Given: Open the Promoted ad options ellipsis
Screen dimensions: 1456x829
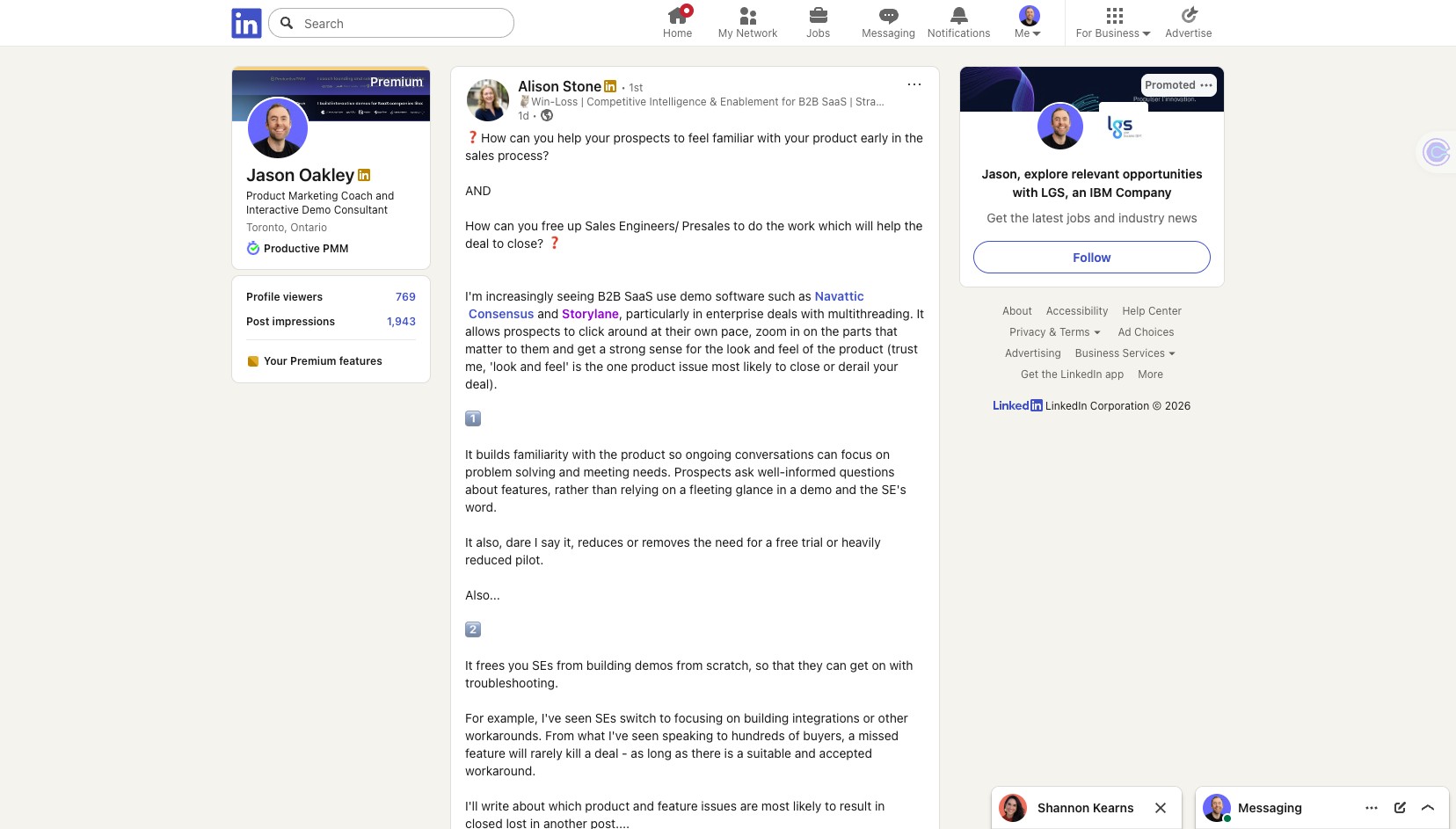Looking at the screenshot, I should (x=1206, y=85).
